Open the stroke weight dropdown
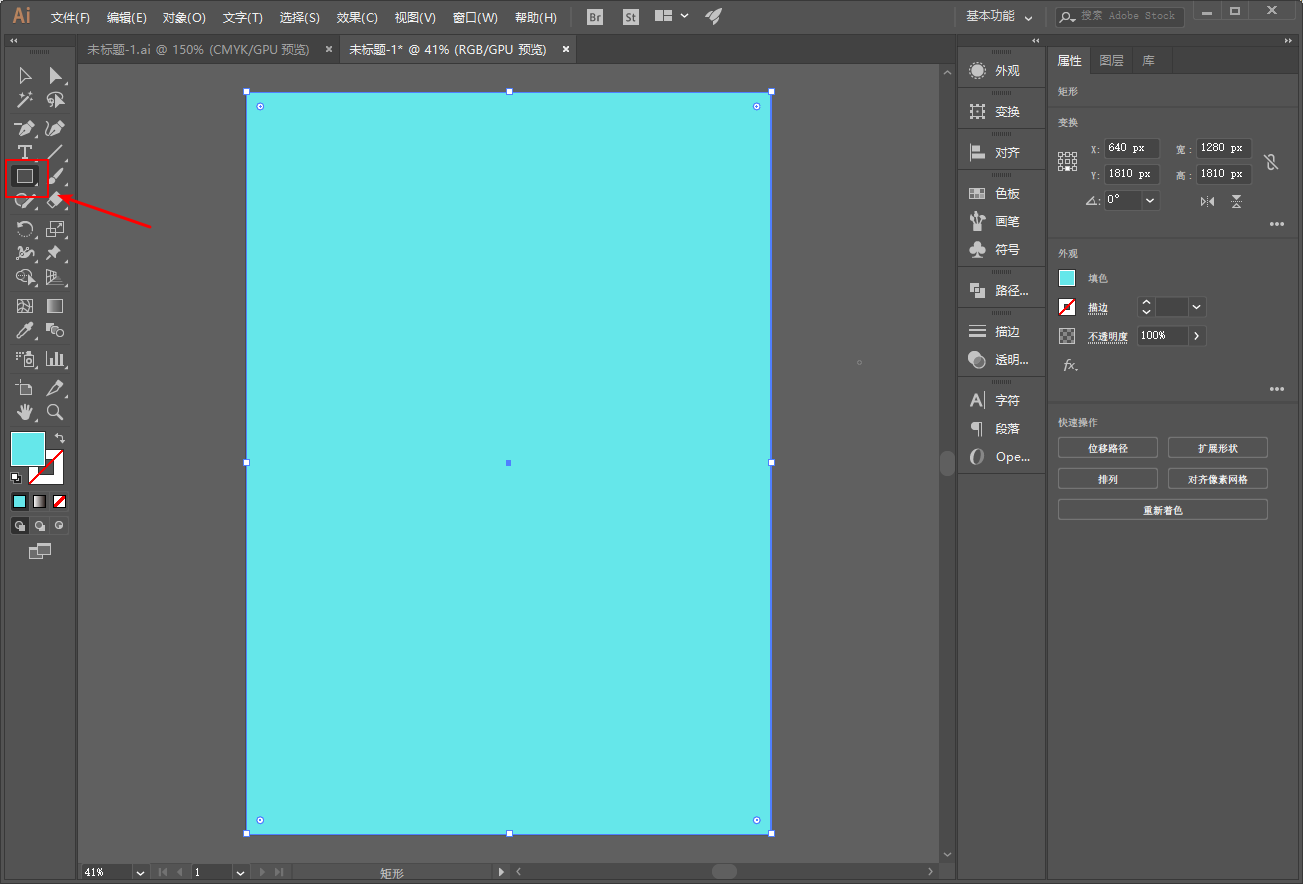Screen dimensions: 1303x884 1197,307
